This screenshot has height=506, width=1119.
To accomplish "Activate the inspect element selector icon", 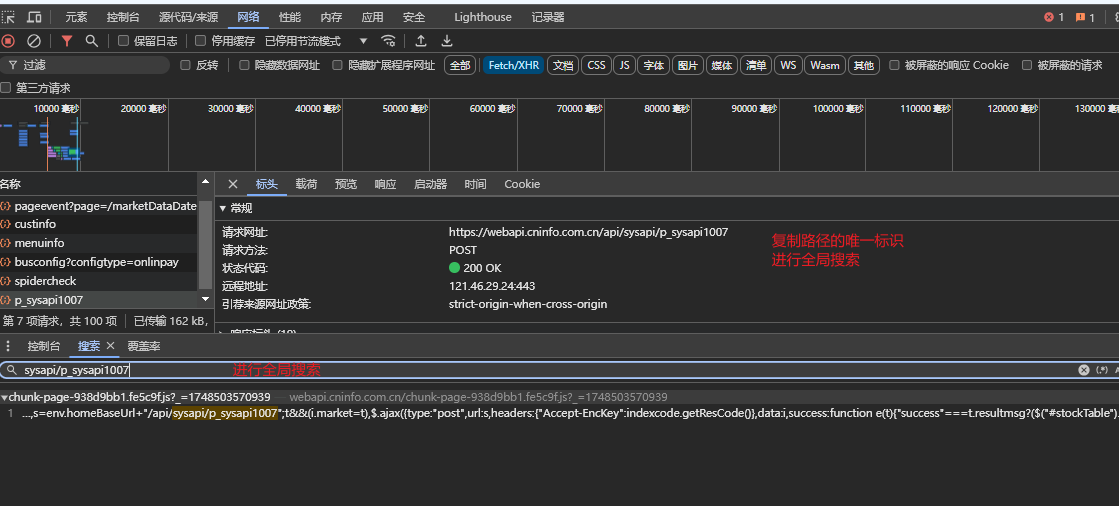I will tap(8, 17).
